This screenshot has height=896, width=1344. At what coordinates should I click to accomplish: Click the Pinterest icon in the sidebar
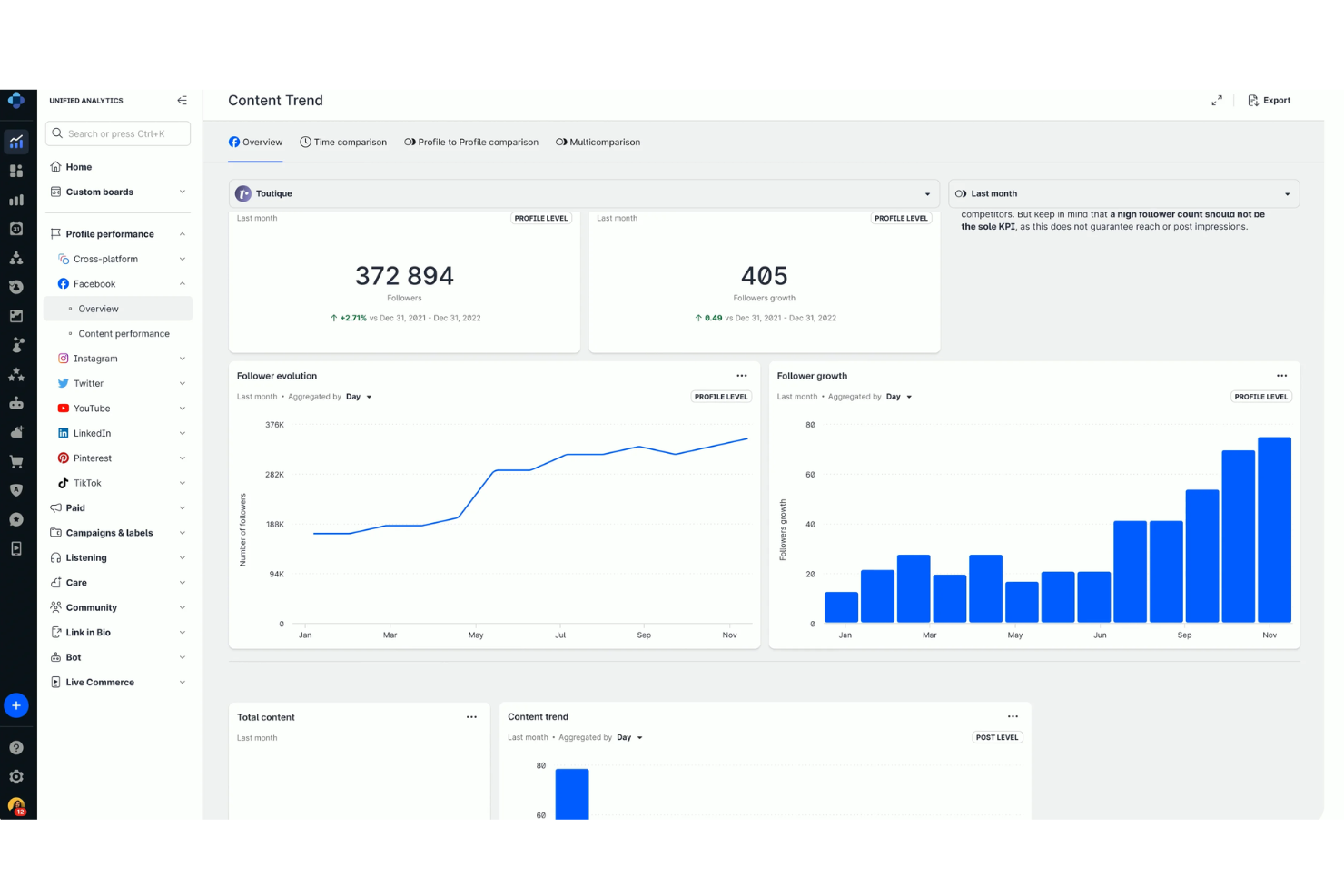pyautogui.click(x=63, y=458)
